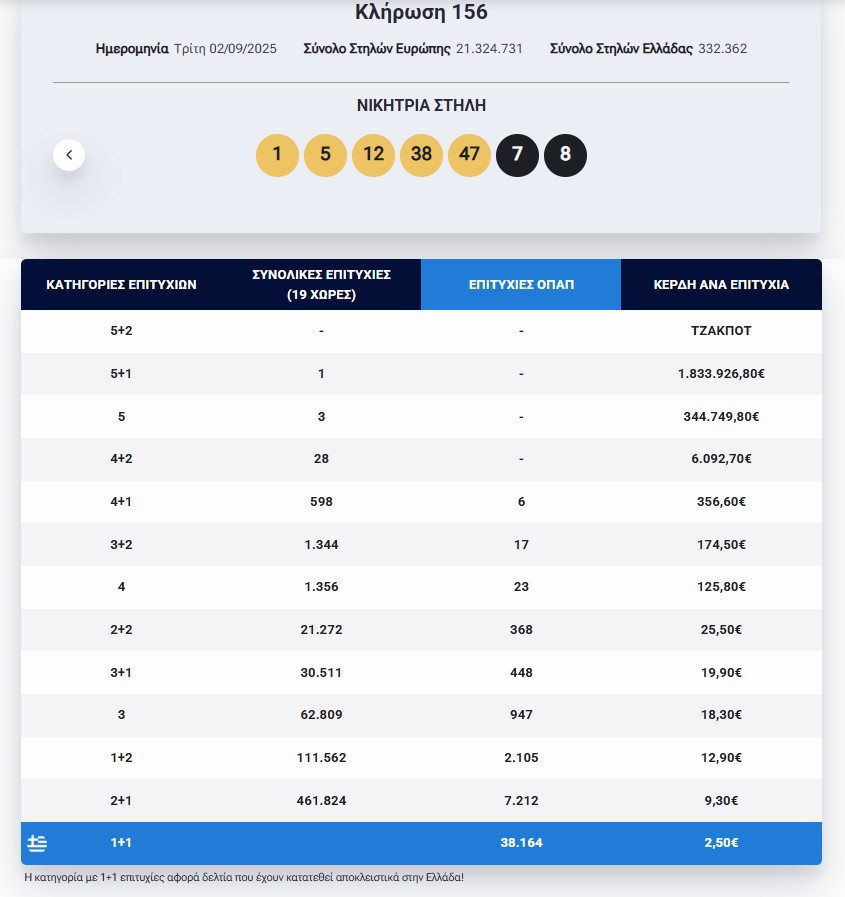
Task: Select the ΤΖΑΚΠΟΤ entry in the 5+2 row
Action: (x=721, y=330)
